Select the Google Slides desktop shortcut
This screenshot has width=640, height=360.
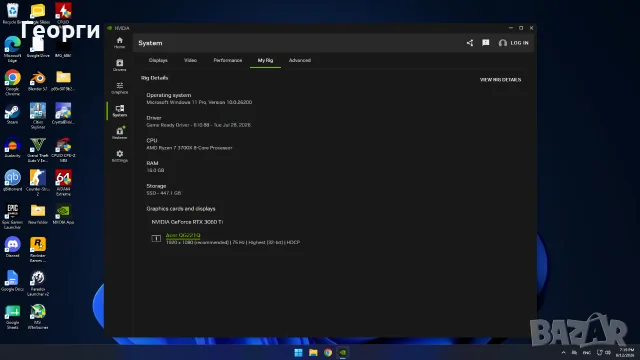pyautogui.click(x=38, y=13)
